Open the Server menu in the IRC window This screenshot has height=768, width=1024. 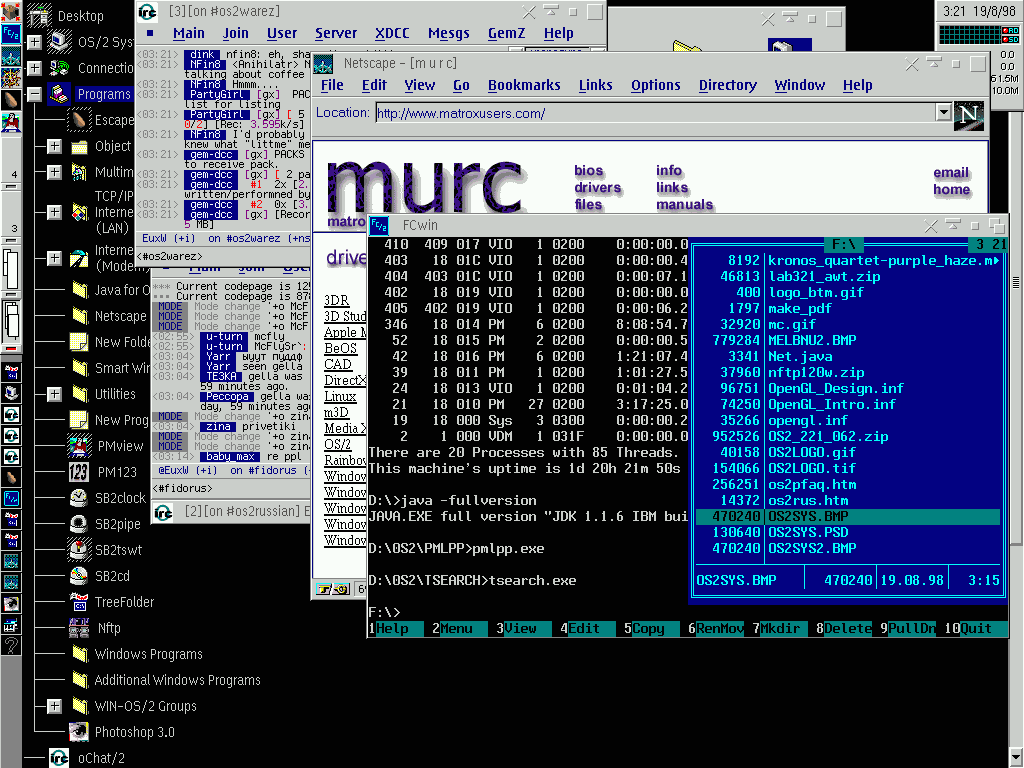336,33
